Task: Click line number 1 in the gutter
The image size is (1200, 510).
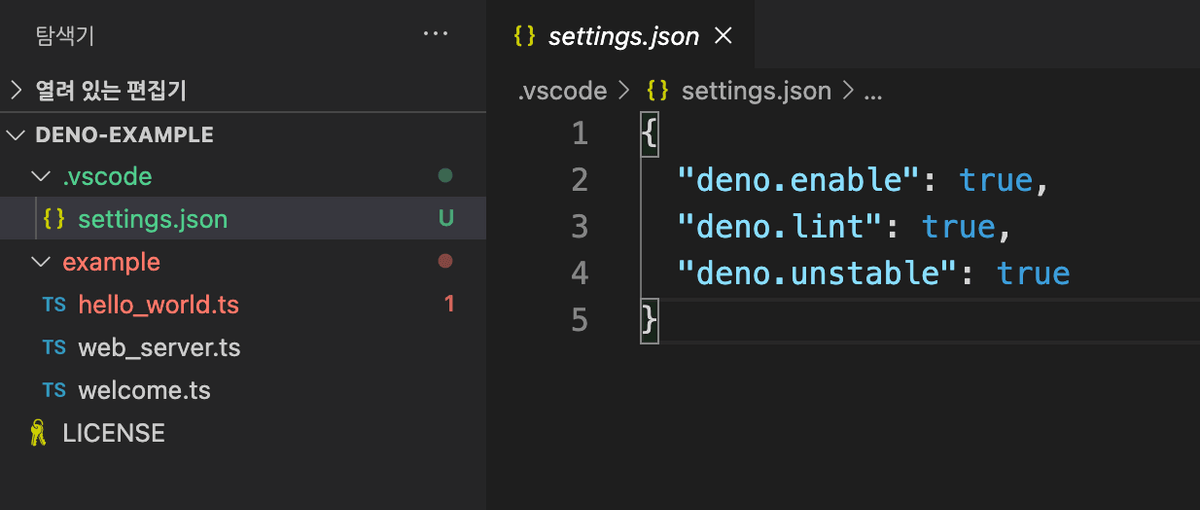Action: pos(579,133)
